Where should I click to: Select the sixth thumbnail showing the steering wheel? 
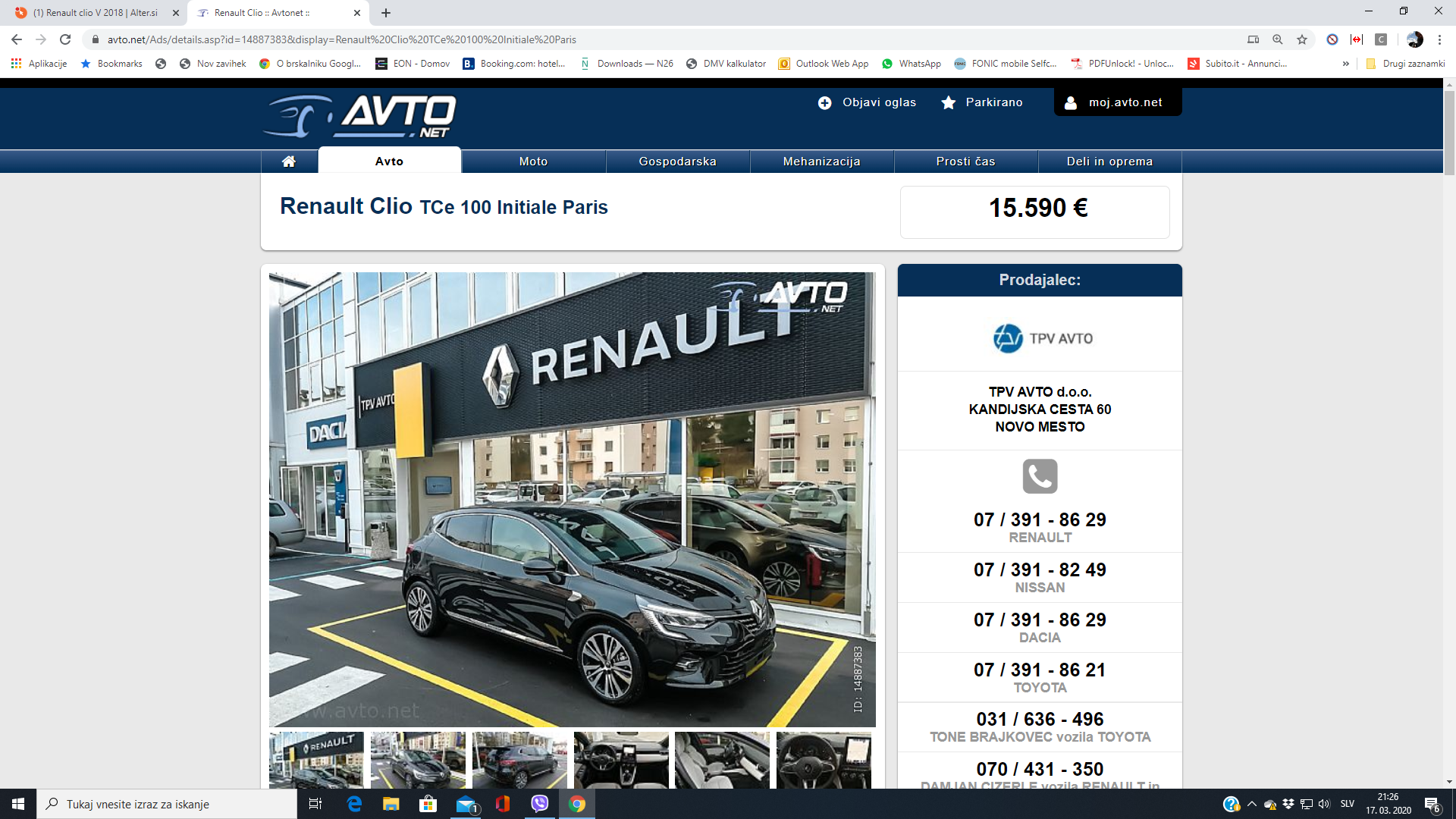[x=824, y=760]
